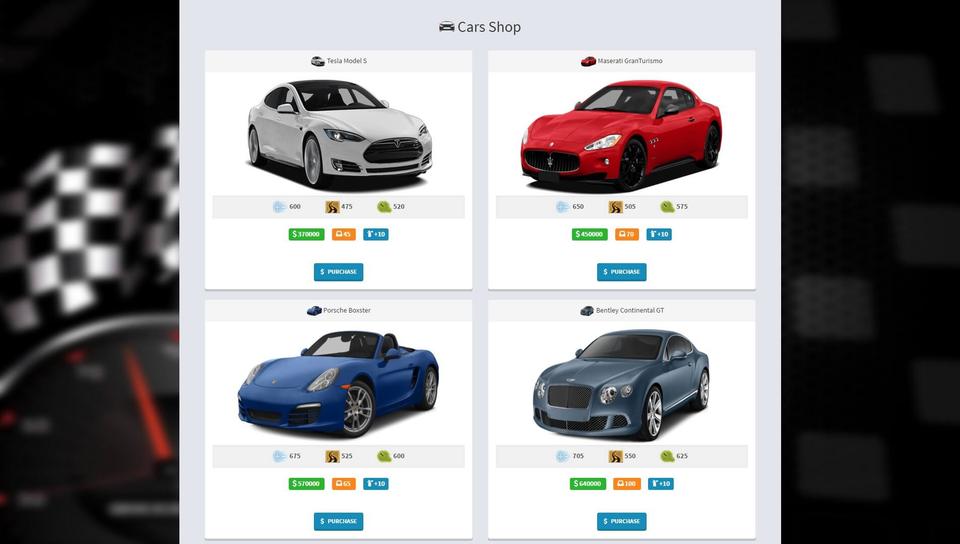
Task: Click the blue +10 badge under Bentley
Action: 661,484
